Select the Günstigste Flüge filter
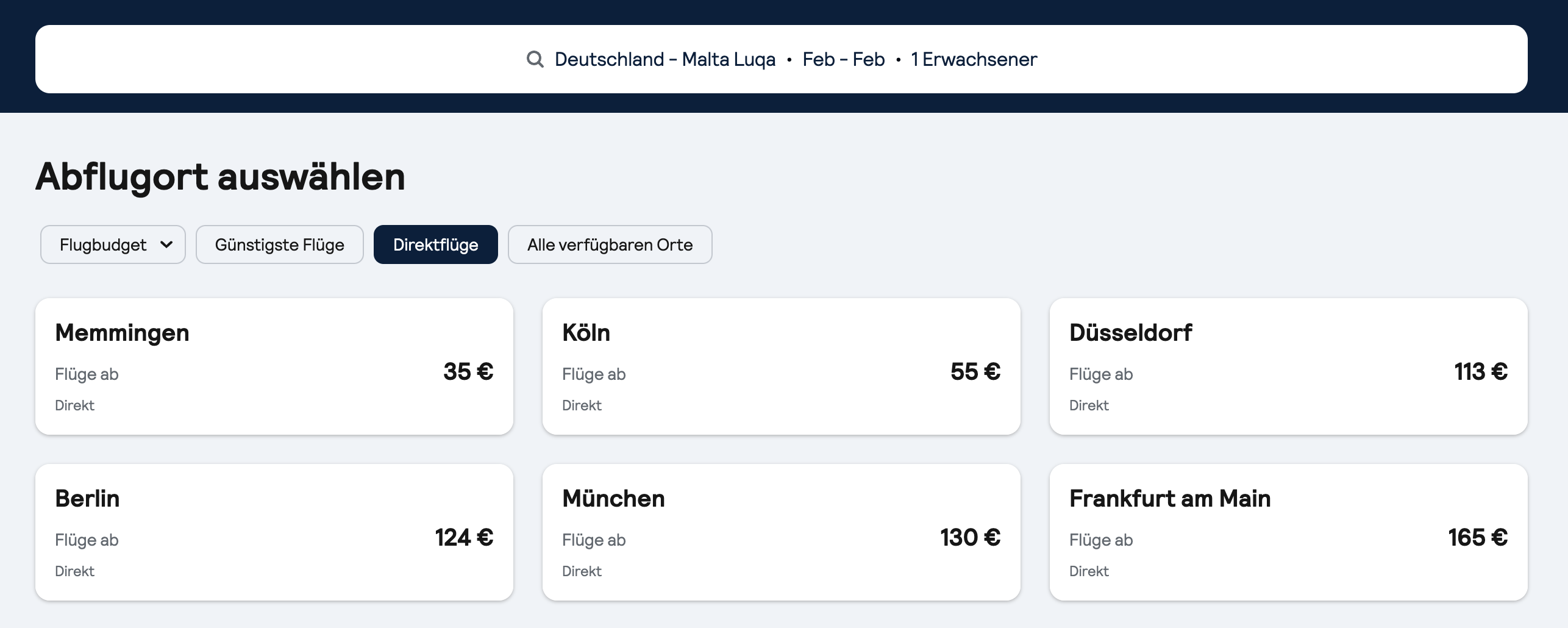 [280, 244]
